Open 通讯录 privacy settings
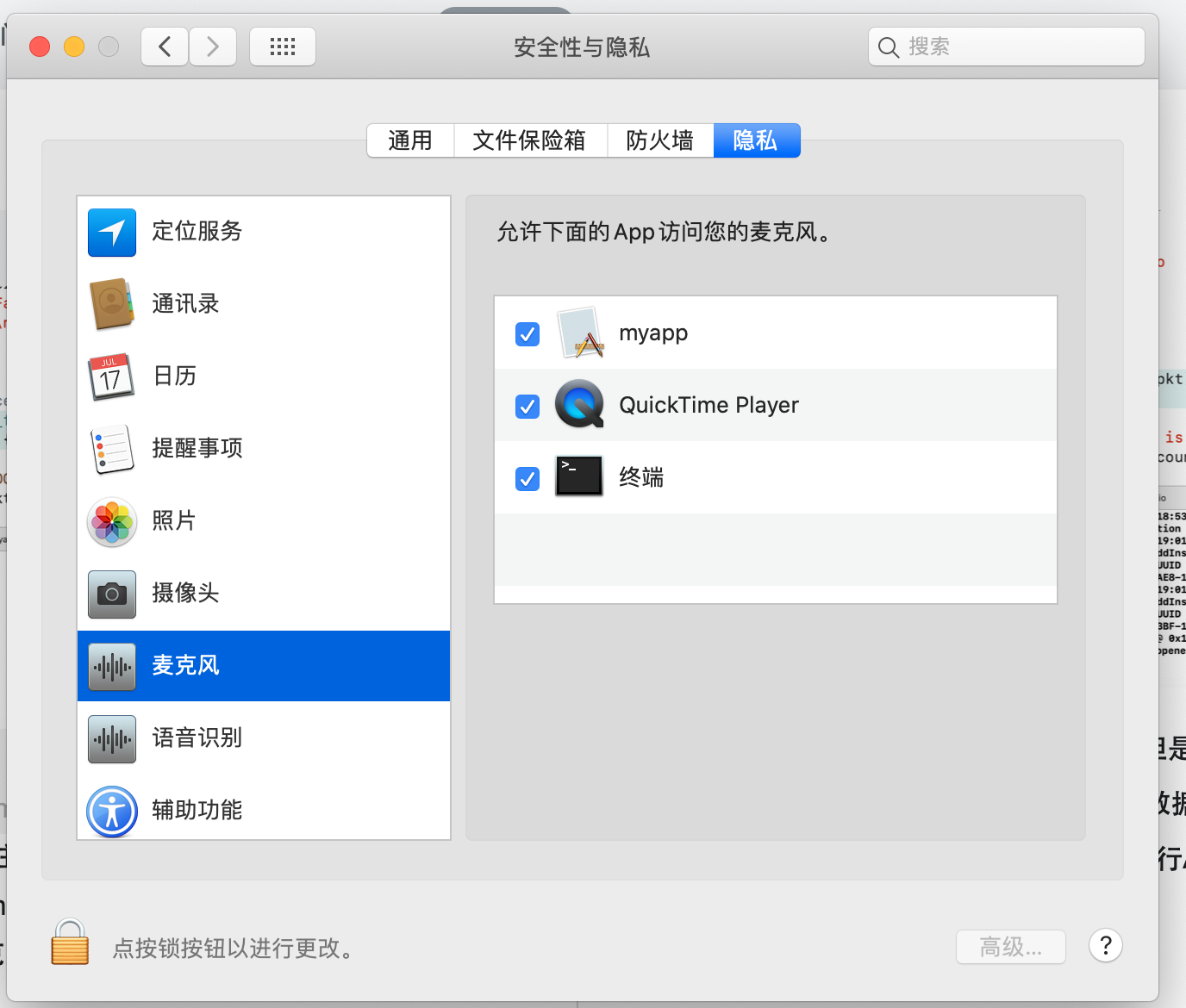The width and height of the screenshot is (1186, 1008). point(111,304)
